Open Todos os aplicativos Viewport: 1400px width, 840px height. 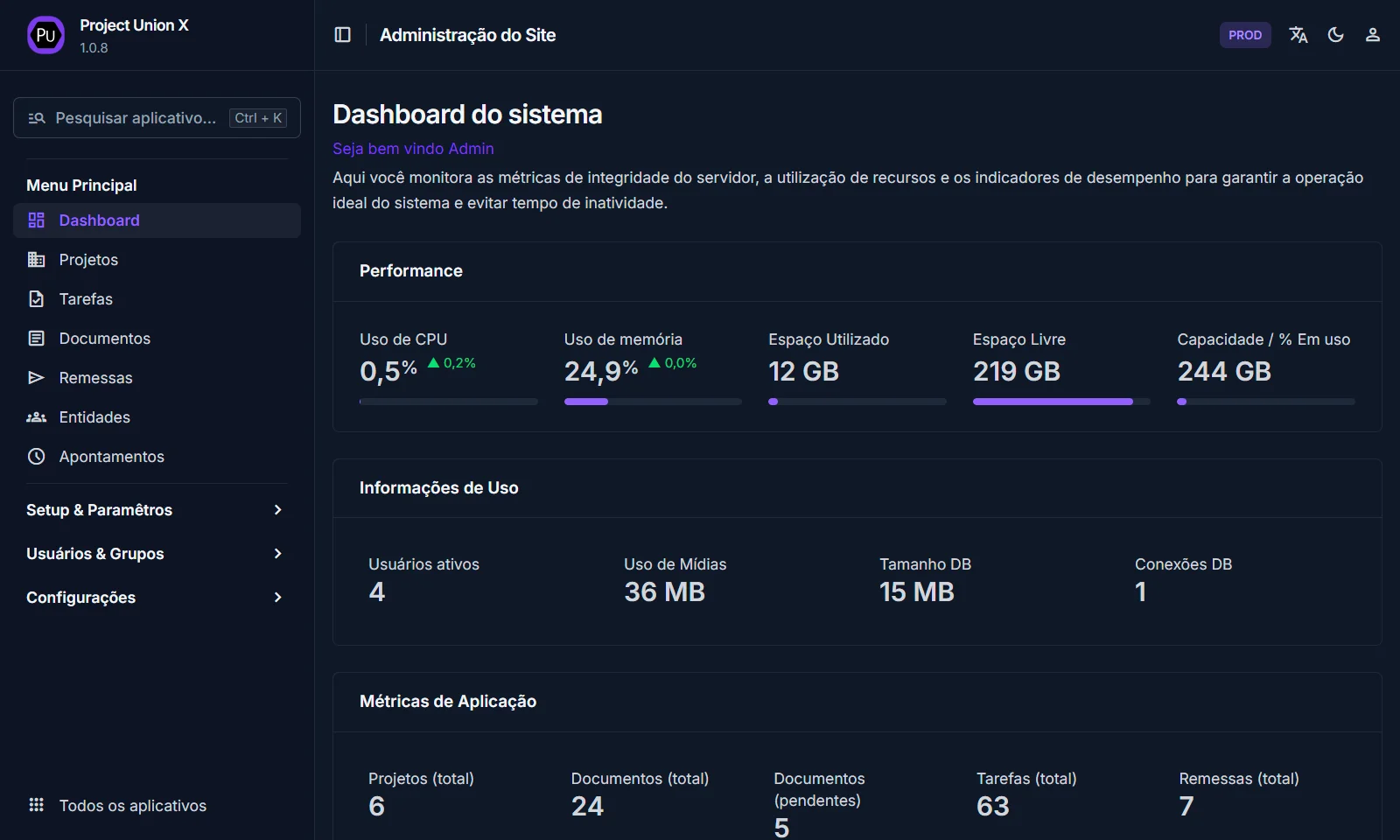(132, 806)
